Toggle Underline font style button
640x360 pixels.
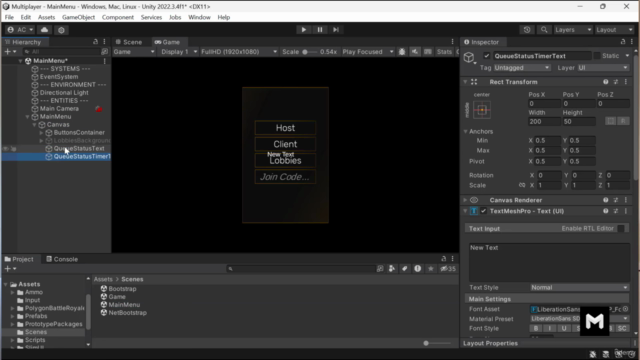click(564, 328)
